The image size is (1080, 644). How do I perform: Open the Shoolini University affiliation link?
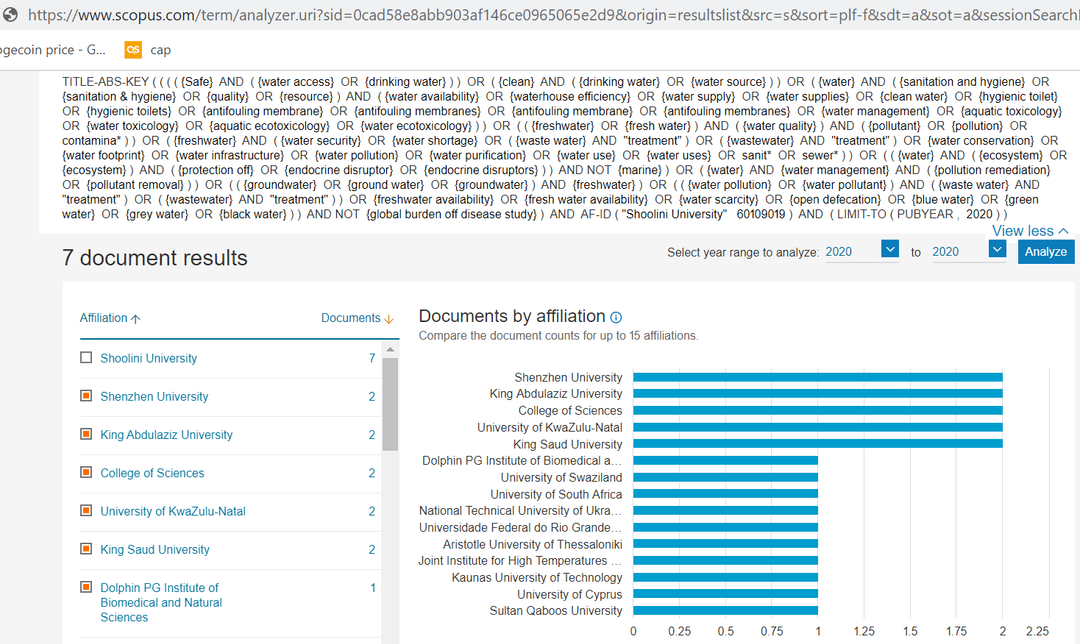tap(149, 358)
